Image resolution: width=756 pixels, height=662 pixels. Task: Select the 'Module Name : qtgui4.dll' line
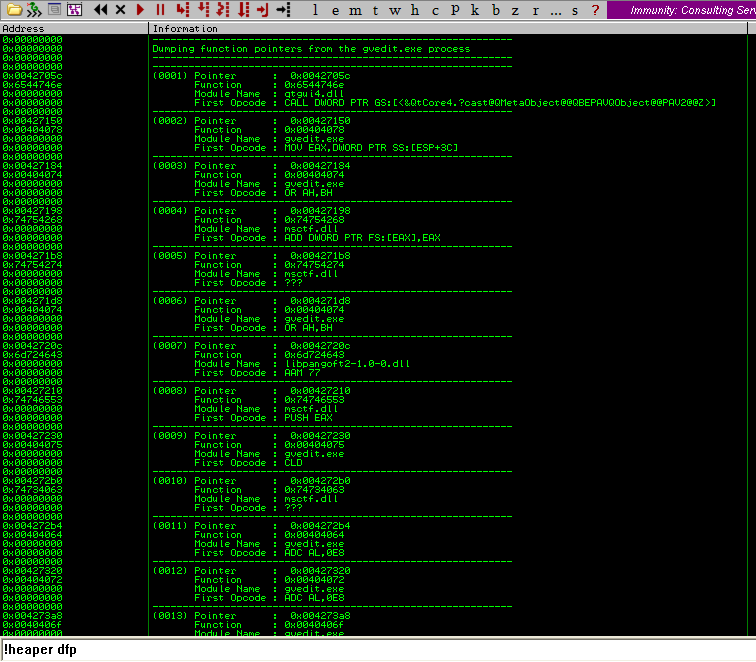(269, 94)
